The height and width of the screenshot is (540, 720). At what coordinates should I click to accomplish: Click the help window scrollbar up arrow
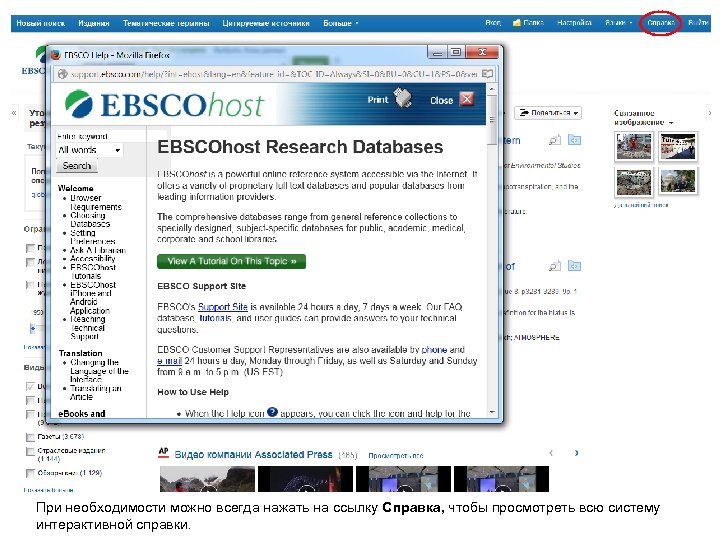[x=492, y=89]
